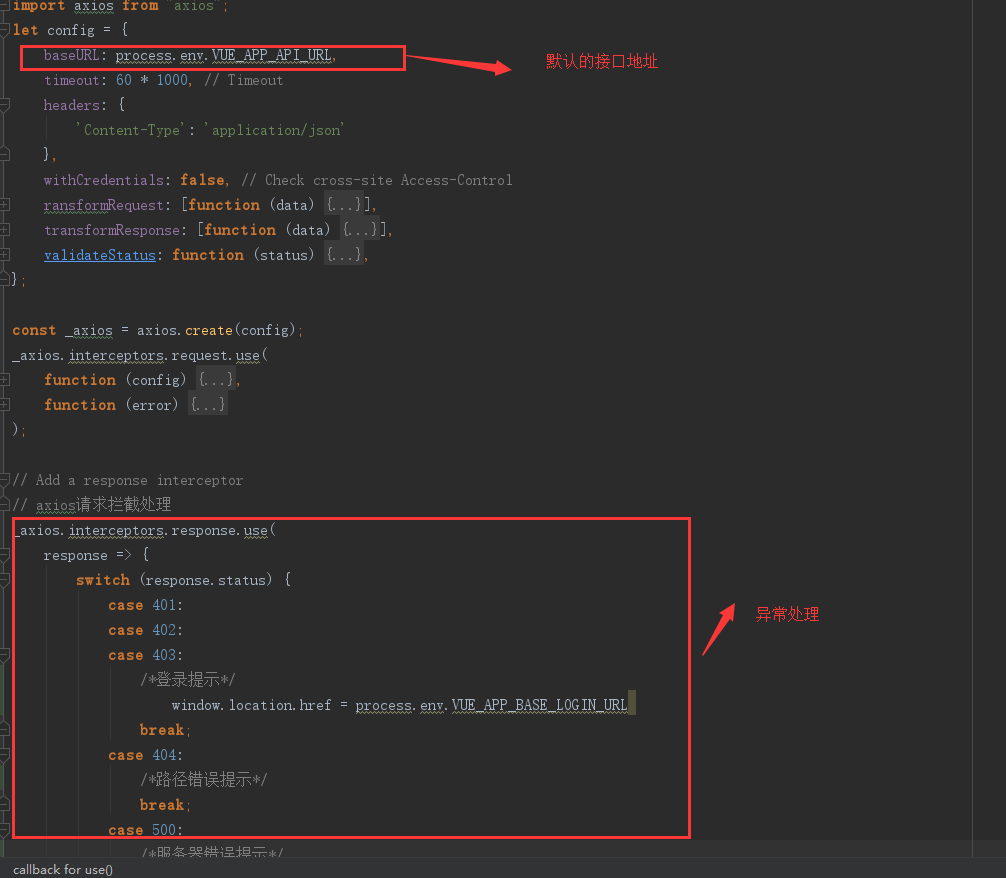Collapse the 'let config = {' fold marker
Viewport: 1006px width, 878px height.
point(4,30)
